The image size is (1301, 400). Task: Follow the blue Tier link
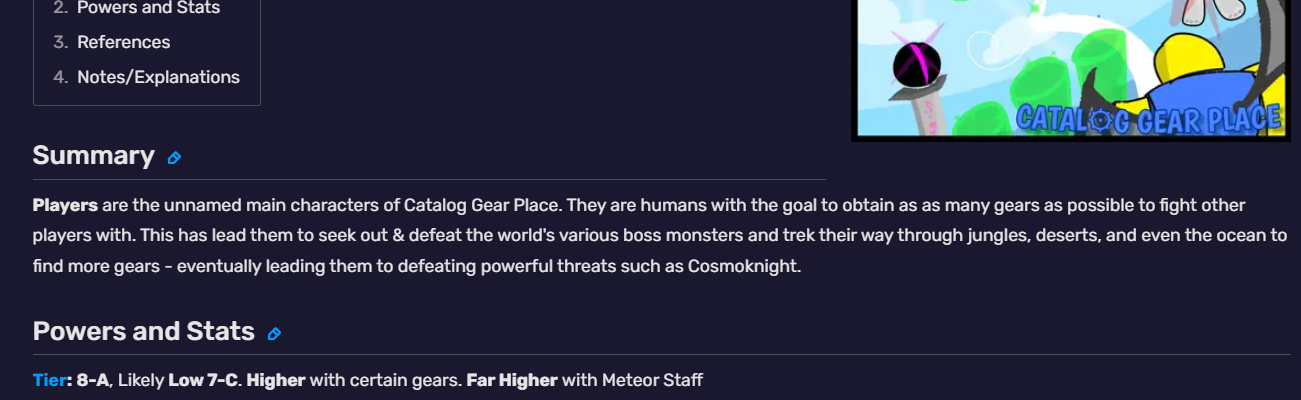pyautogui.click(x=49, y=380)
